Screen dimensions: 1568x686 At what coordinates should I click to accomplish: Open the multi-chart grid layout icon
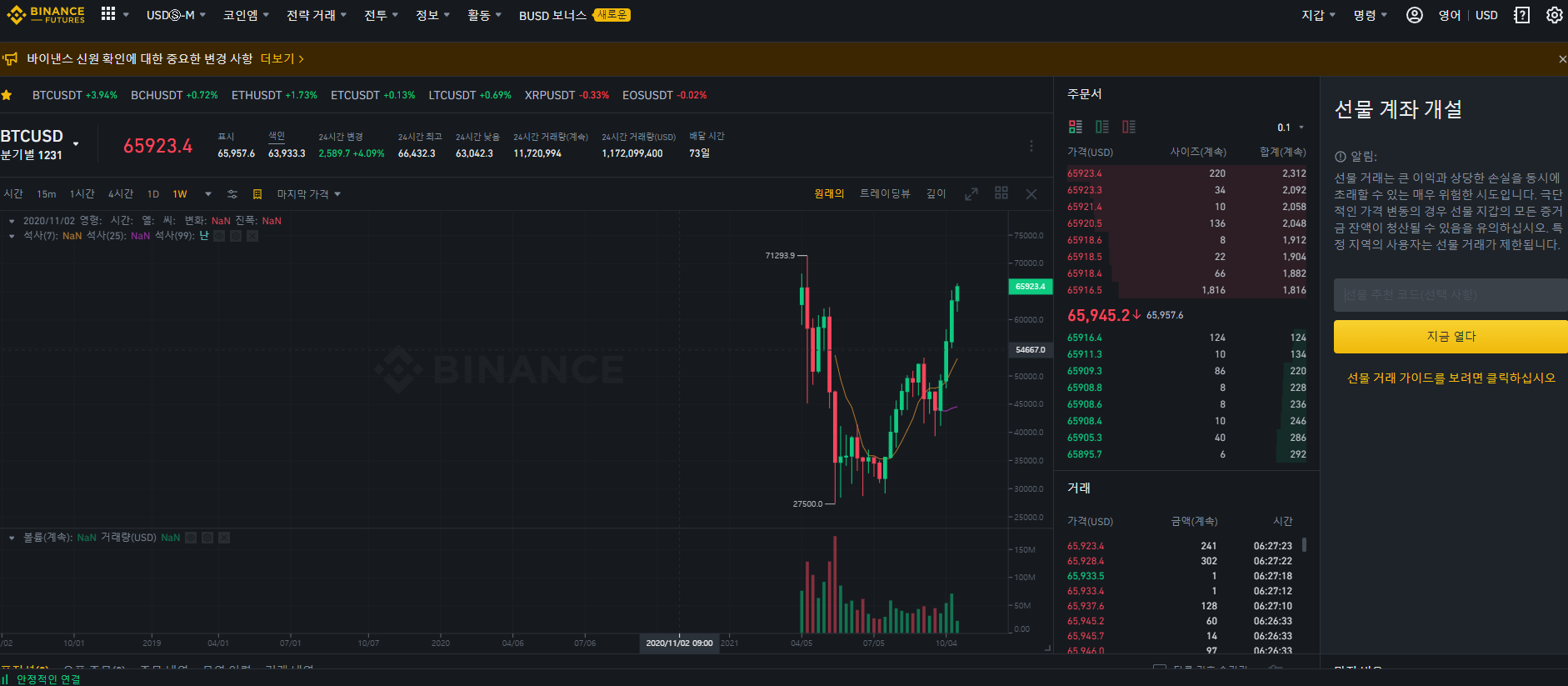pos(1001,193)
